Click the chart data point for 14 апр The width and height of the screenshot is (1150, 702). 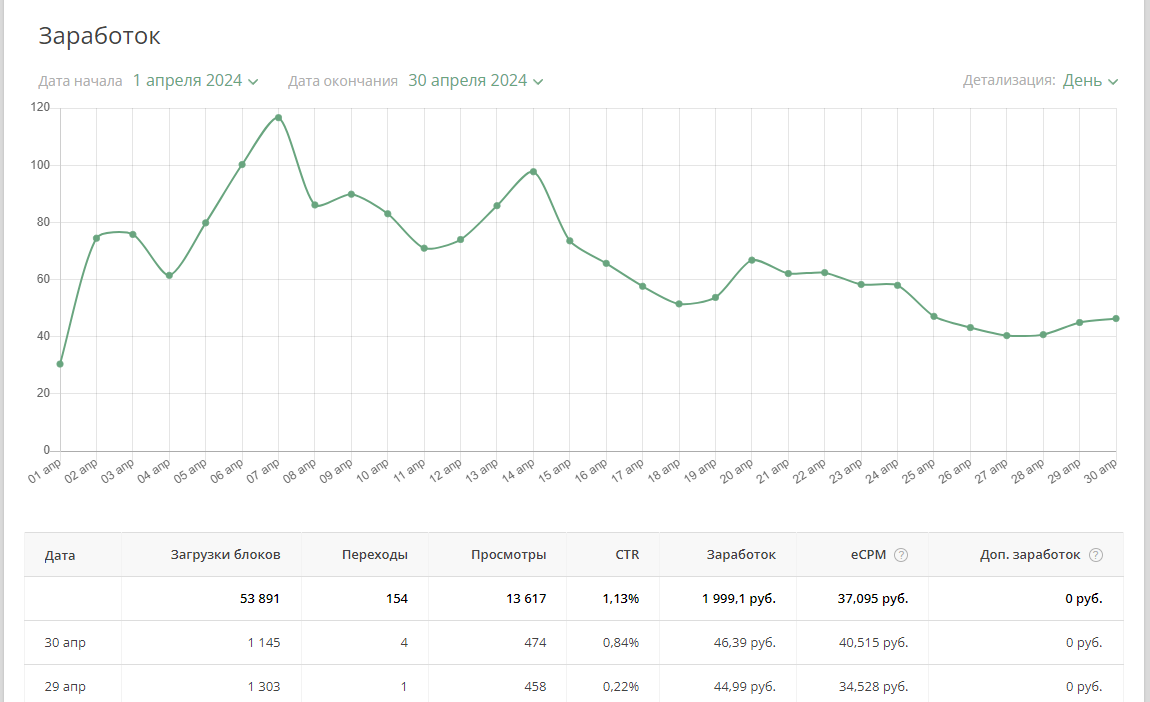click(x=533, y=171)
